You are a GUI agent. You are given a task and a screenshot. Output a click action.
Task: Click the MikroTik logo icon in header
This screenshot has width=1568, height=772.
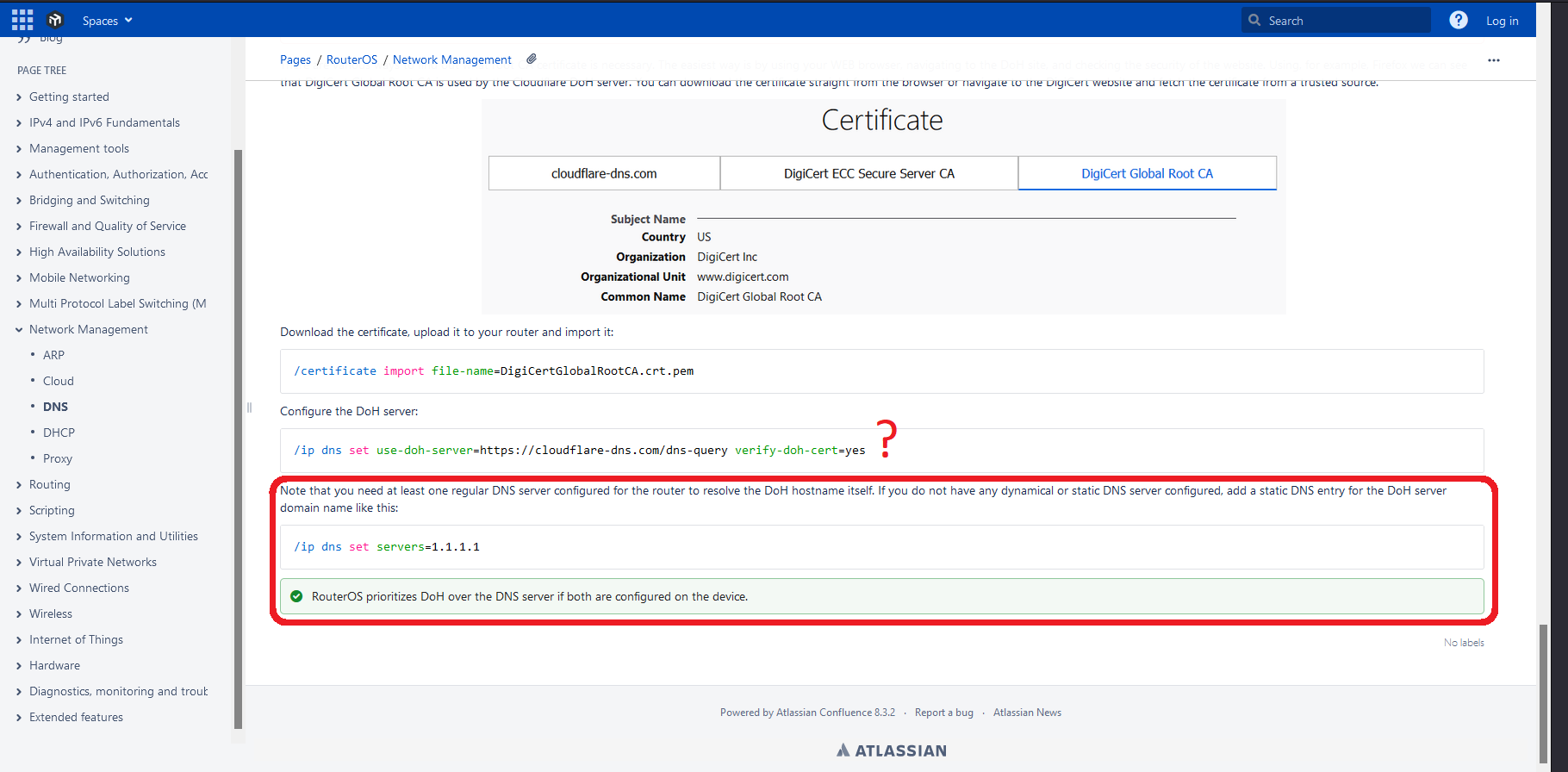click(x=55, y=20)
